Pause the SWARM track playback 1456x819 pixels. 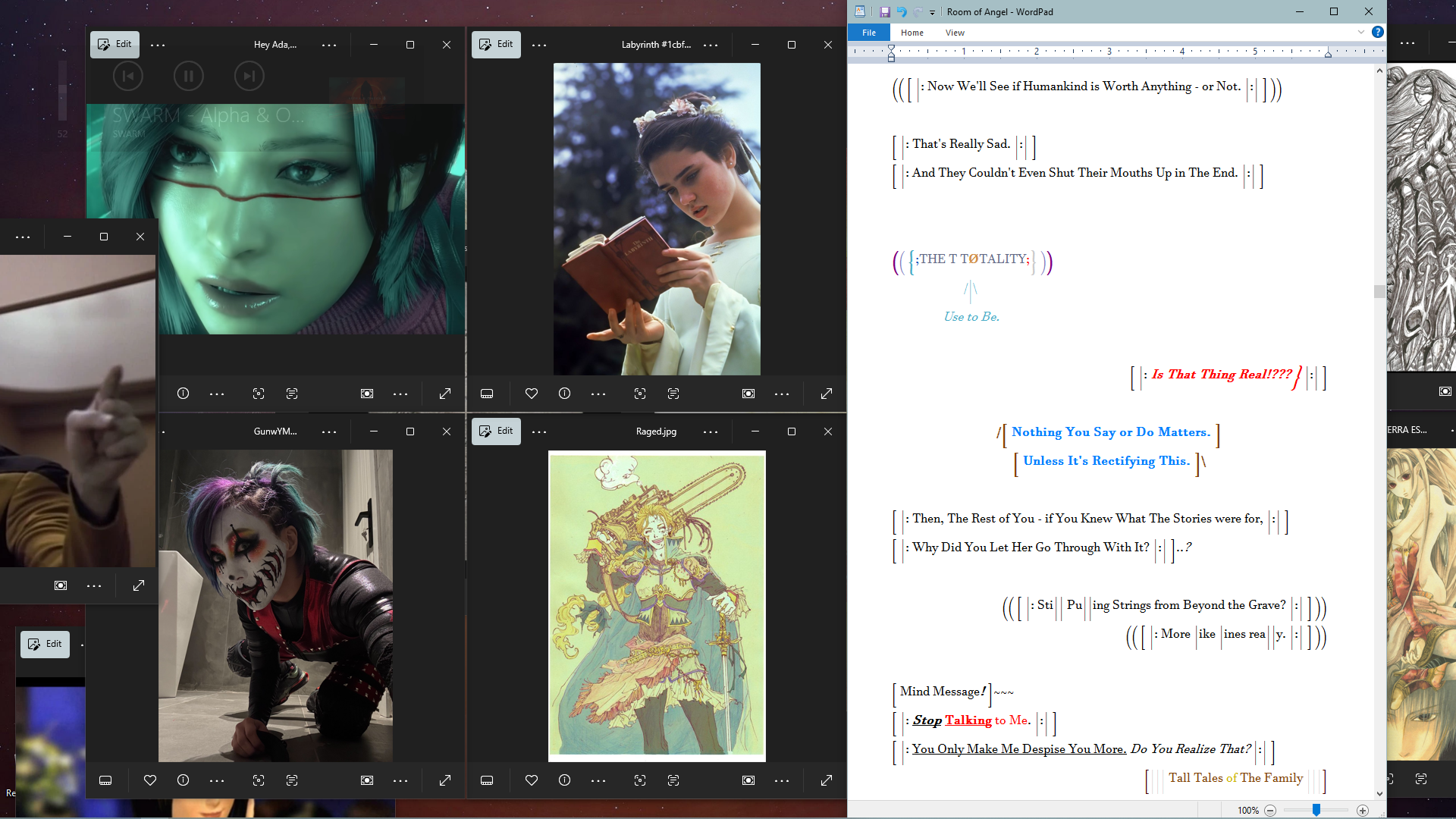[189, 76]
